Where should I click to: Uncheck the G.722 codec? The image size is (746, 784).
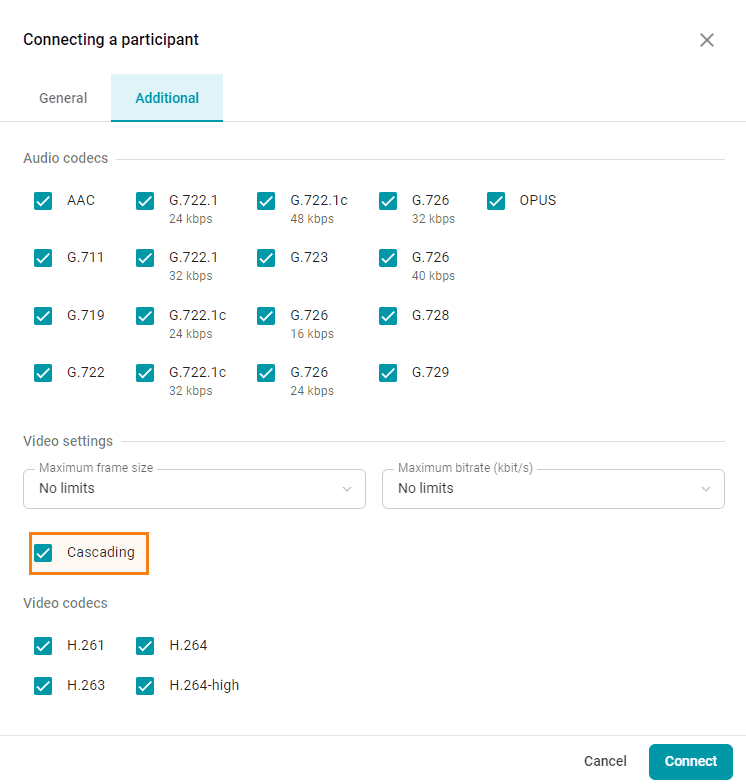43,373
